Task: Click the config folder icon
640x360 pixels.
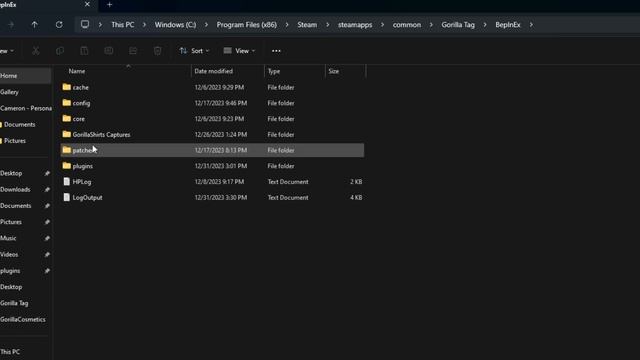Action: pos(67,103)
